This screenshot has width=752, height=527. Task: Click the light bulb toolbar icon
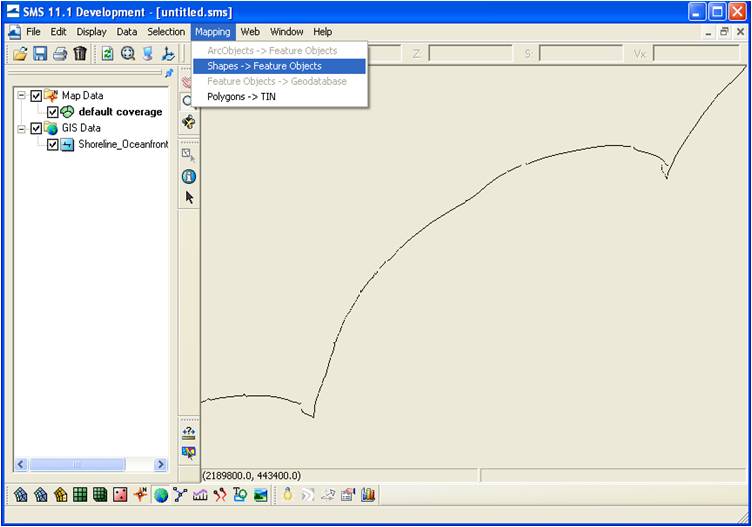pos(288,494)
